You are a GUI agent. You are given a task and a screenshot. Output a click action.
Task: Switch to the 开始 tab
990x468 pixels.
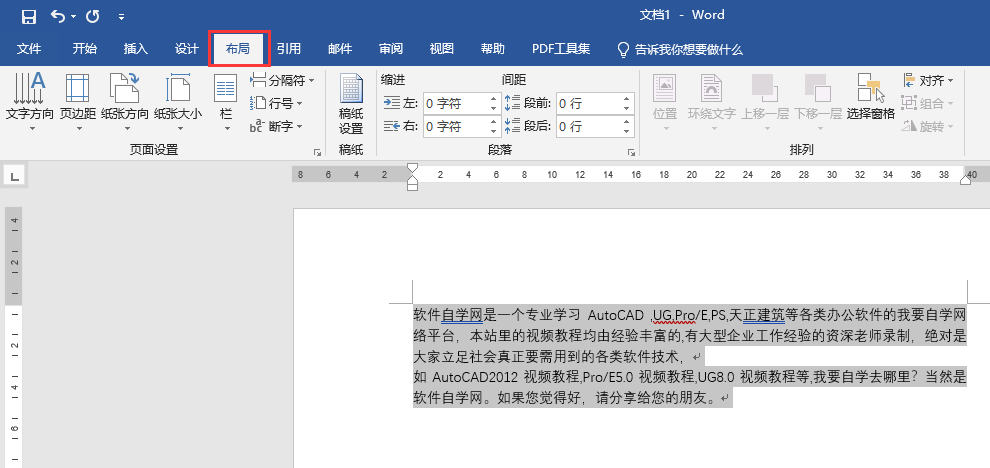(x=85, y=49)
